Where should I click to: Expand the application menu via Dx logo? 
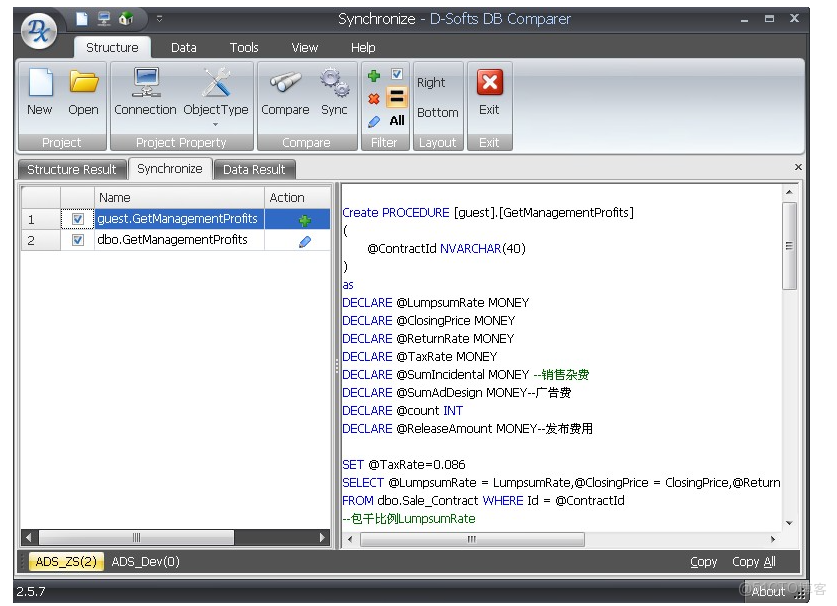[x=37, y=28]
